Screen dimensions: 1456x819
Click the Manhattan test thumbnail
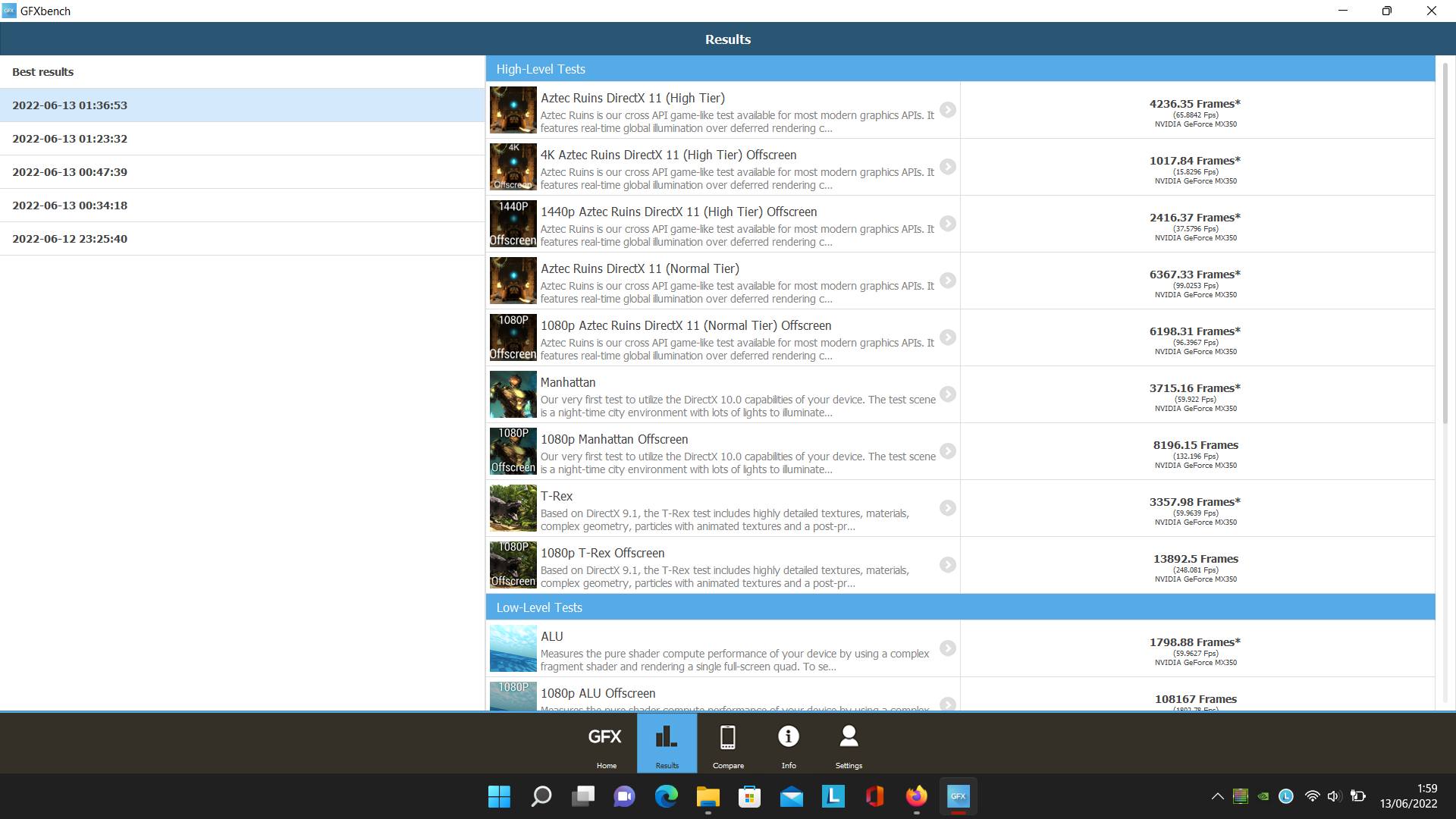tap(513, 394)
